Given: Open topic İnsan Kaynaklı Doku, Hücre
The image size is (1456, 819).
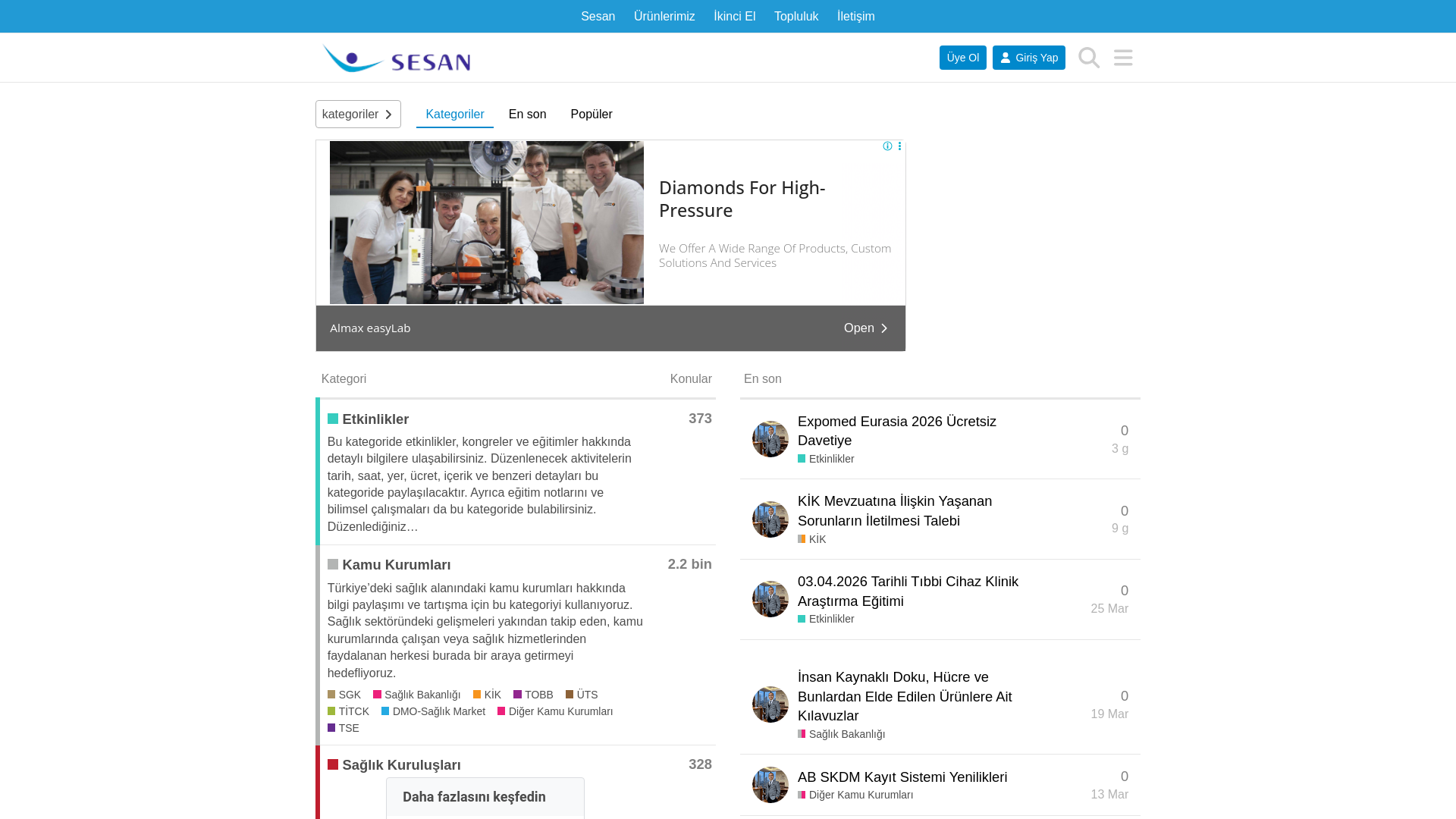Looking at the screenshot, I should (x=905, y=696).
